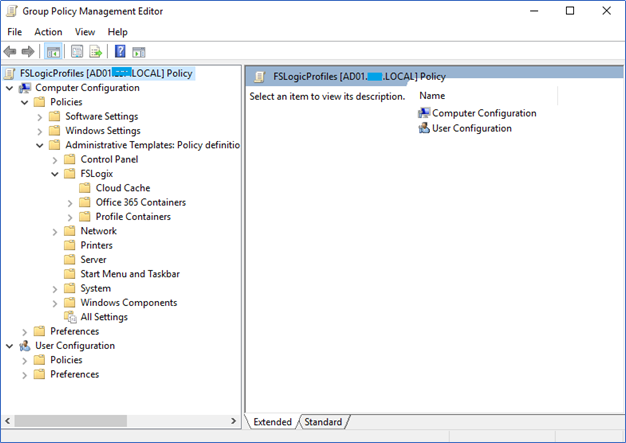Click the Printers folder icon
Viewport: 626px width, 443px height.
point(69,245)
